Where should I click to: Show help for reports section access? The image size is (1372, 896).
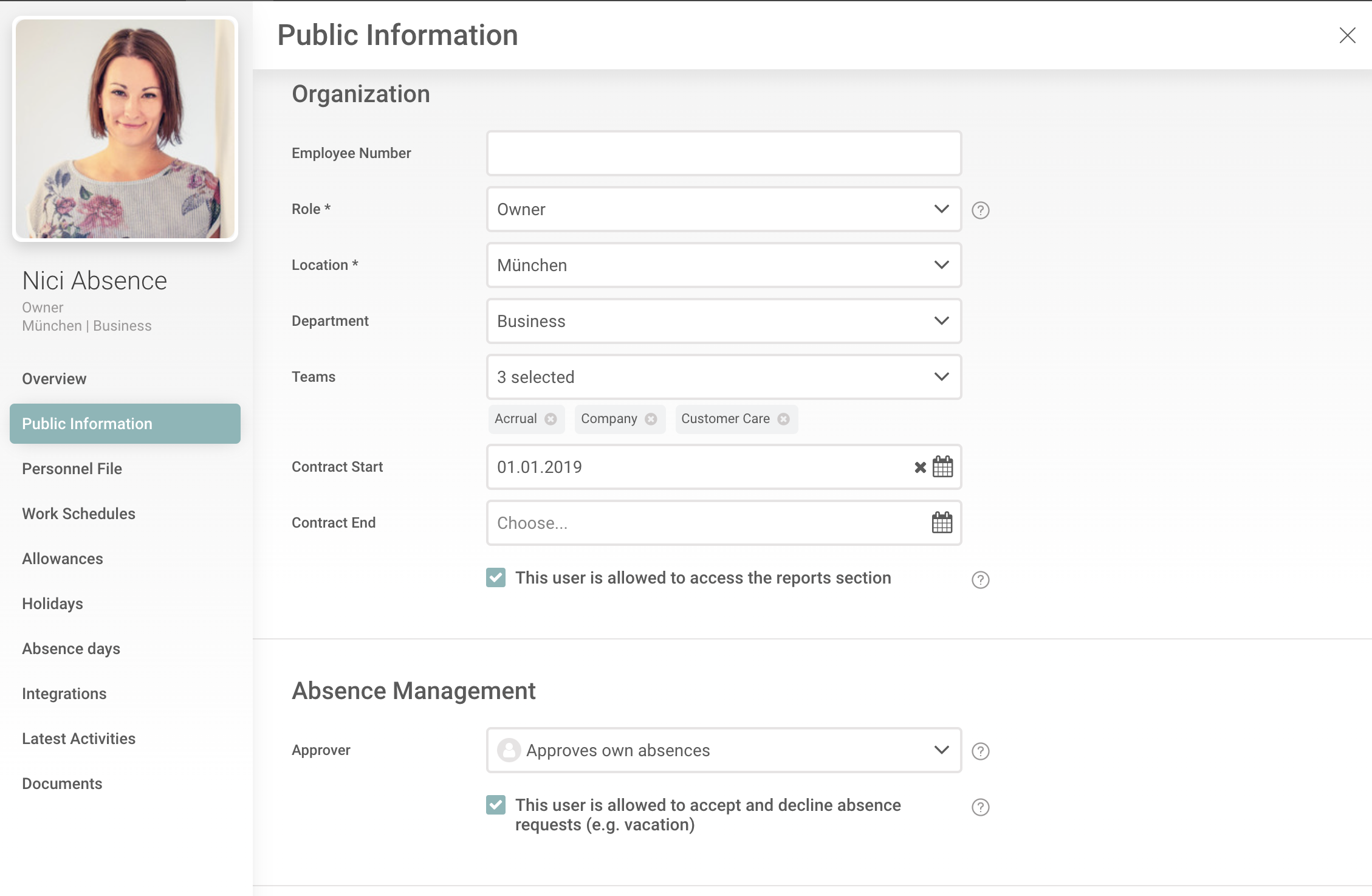pos(980,580)
